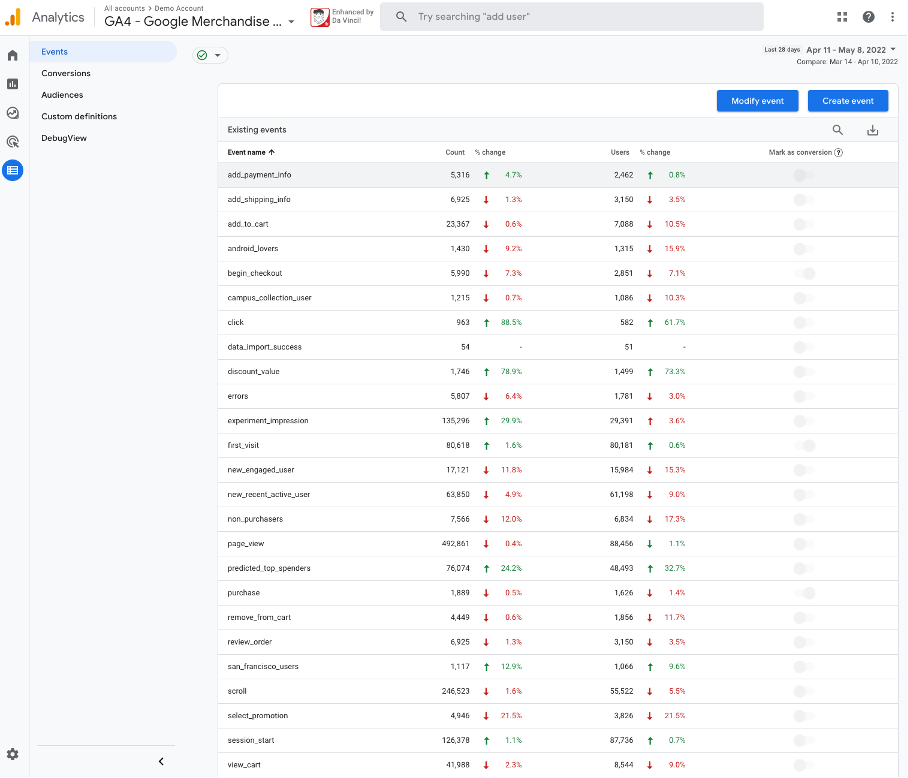Viewport: 908px width, 778px height.
Task: Open the Help question mark icon
Action: pos(868,17)
